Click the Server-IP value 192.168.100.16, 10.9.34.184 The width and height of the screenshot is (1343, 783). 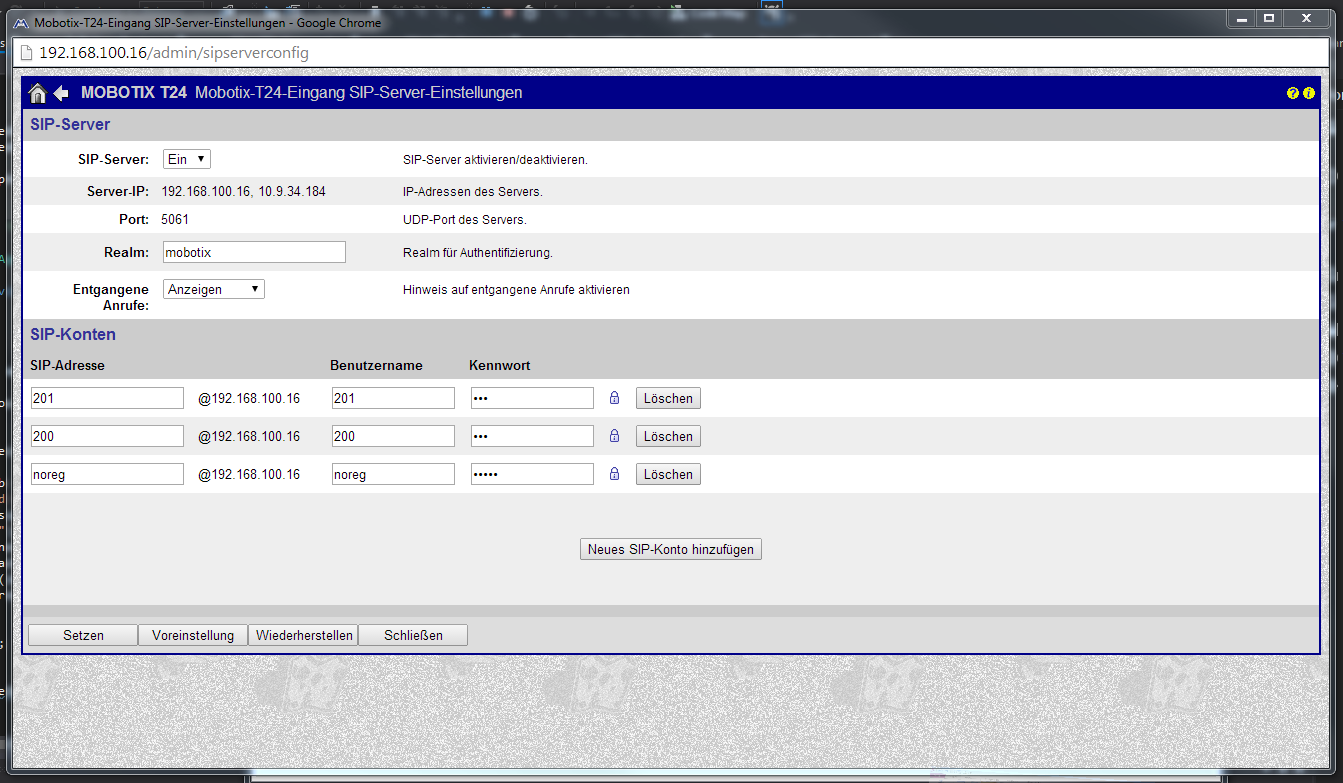click(244, 191)
